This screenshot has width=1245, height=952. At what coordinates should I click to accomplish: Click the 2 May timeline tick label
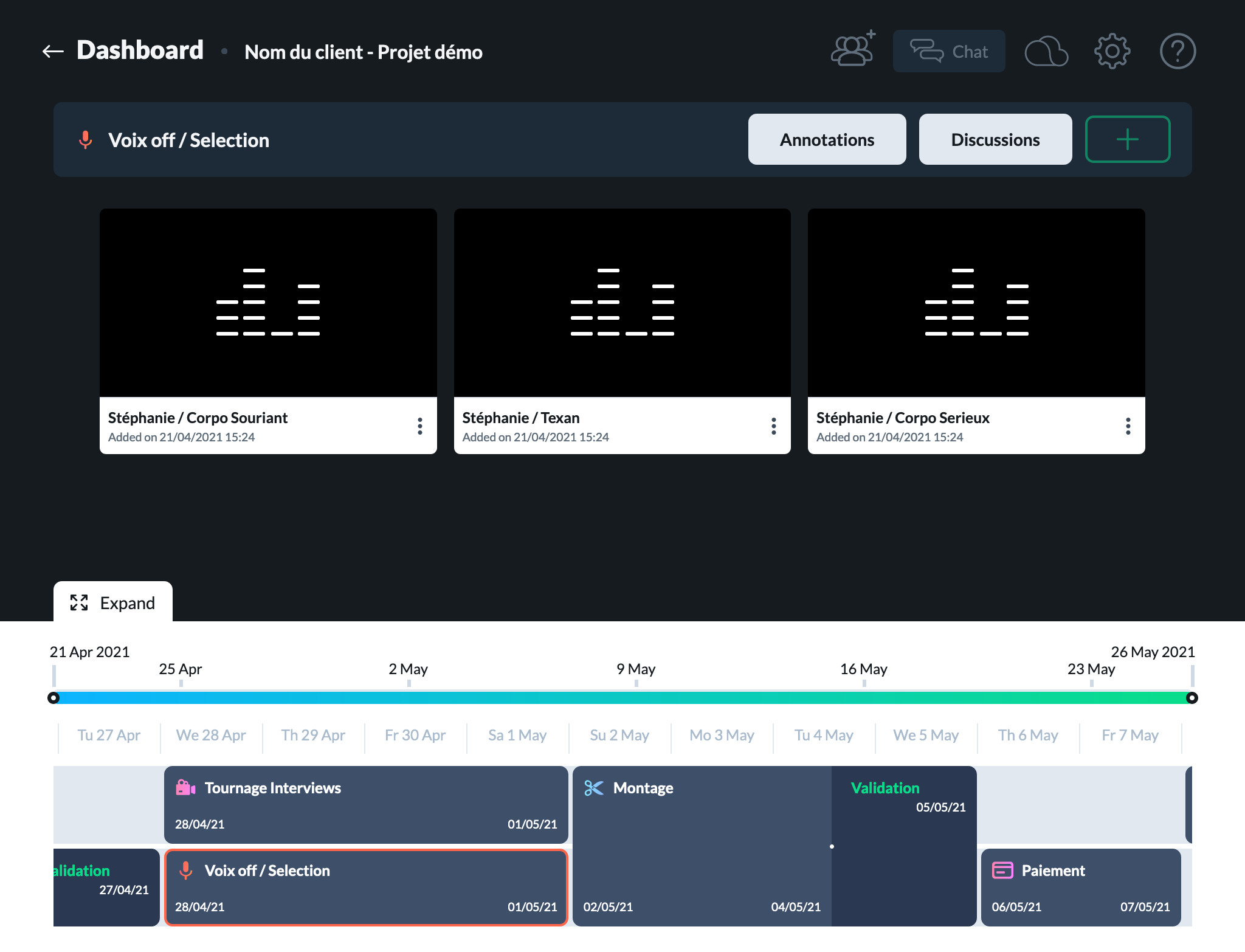click(x=409, y=669)
